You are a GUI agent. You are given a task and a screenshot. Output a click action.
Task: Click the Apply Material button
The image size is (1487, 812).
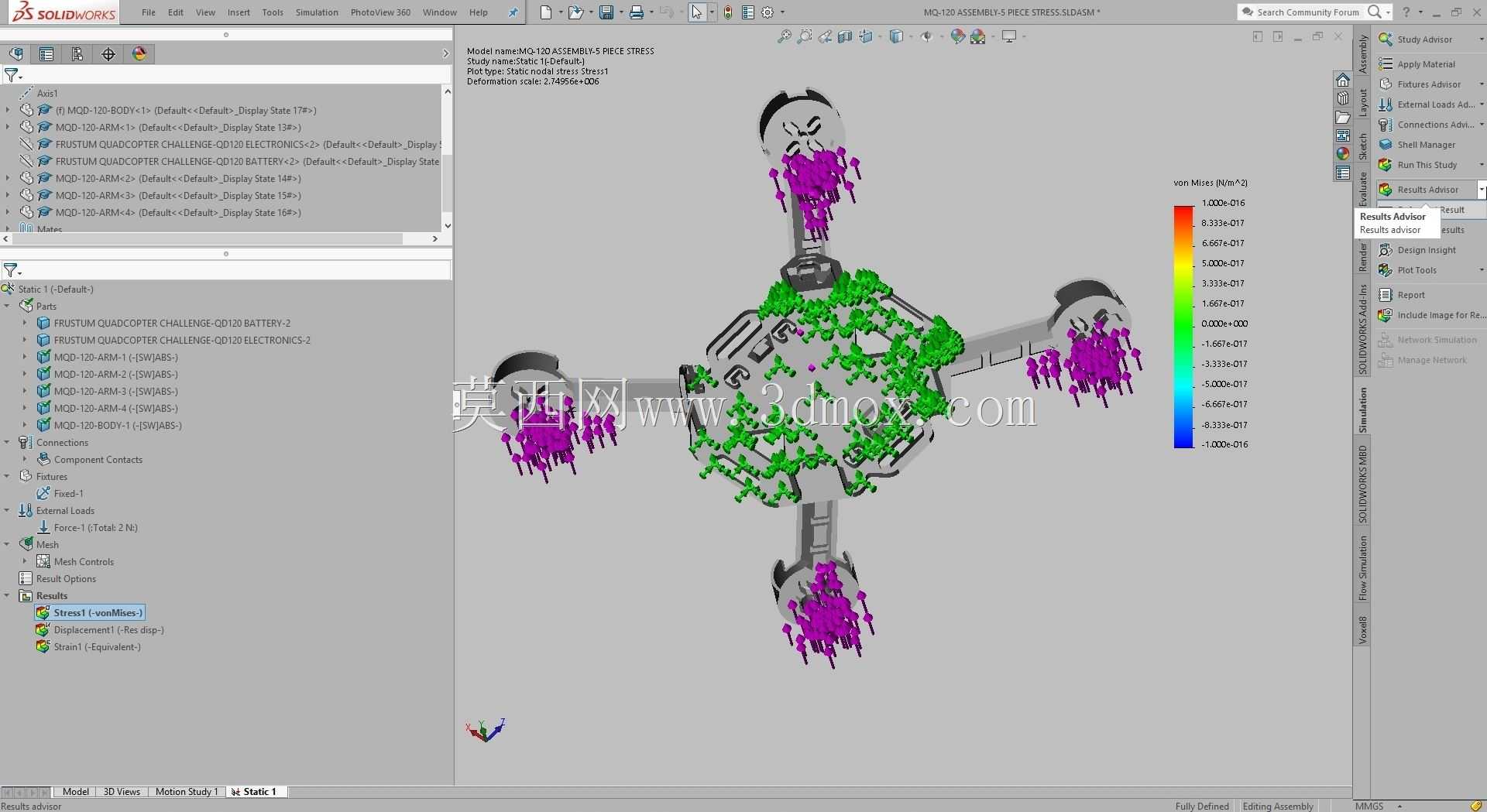coord(1417,64)
